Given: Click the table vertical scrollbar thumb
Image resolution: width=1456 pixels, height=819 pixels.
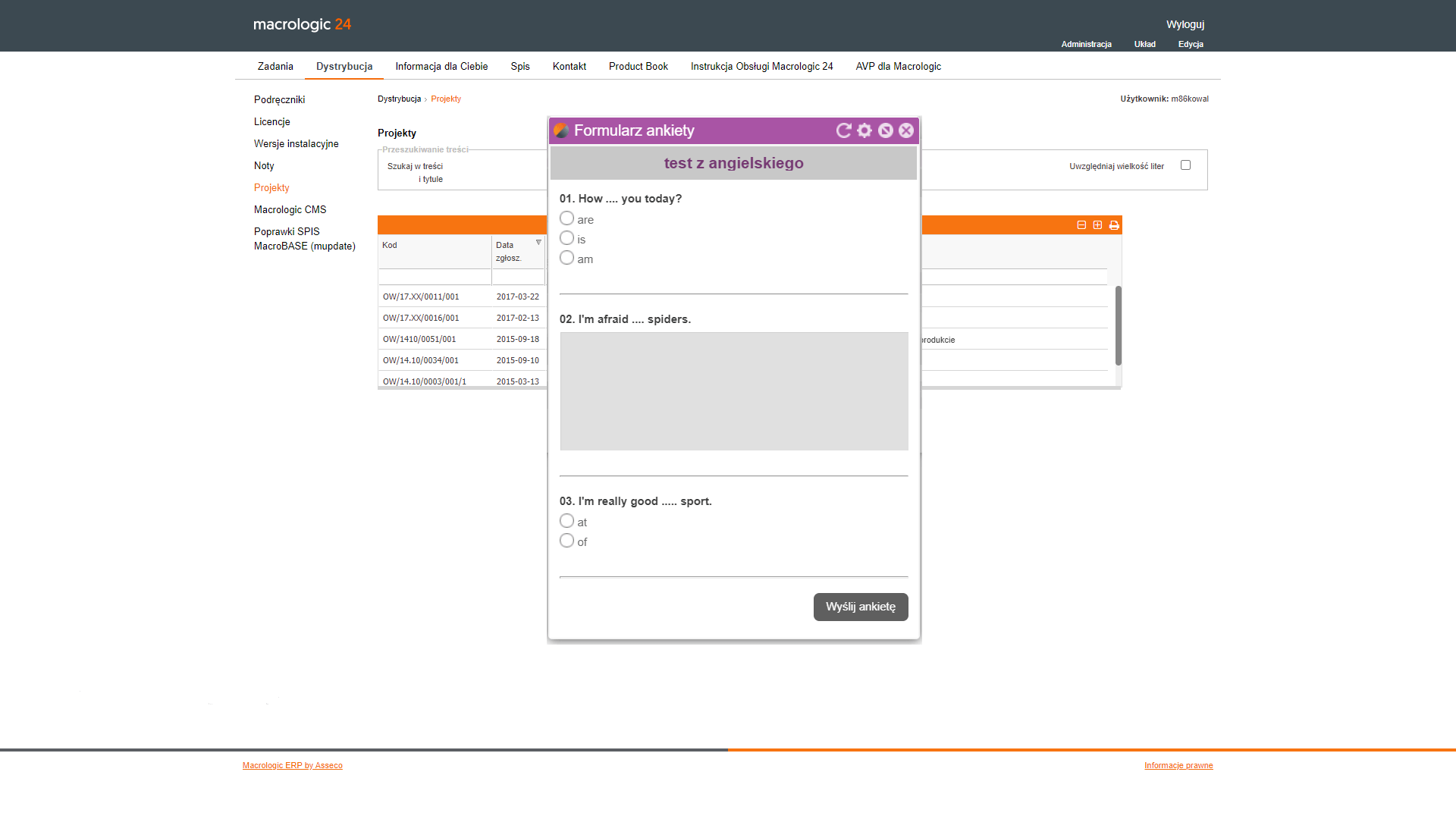Looking at the screenshot, I should coord(1118,325).
